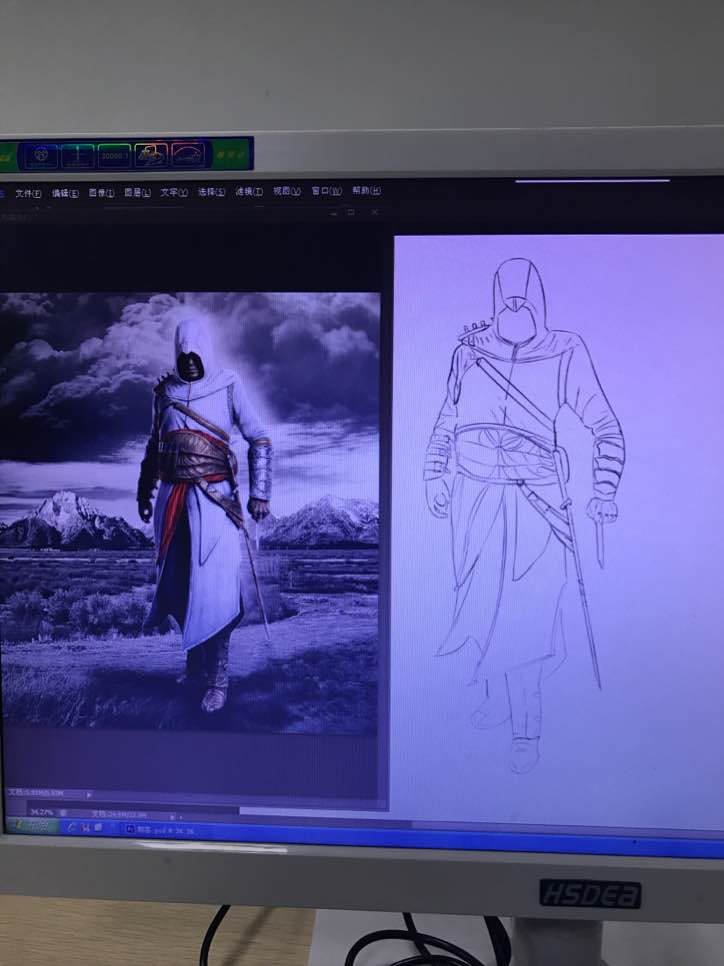The image size is (724, 966).
Task: Click the 34.27% zoom field
Action: coord(42,813)
